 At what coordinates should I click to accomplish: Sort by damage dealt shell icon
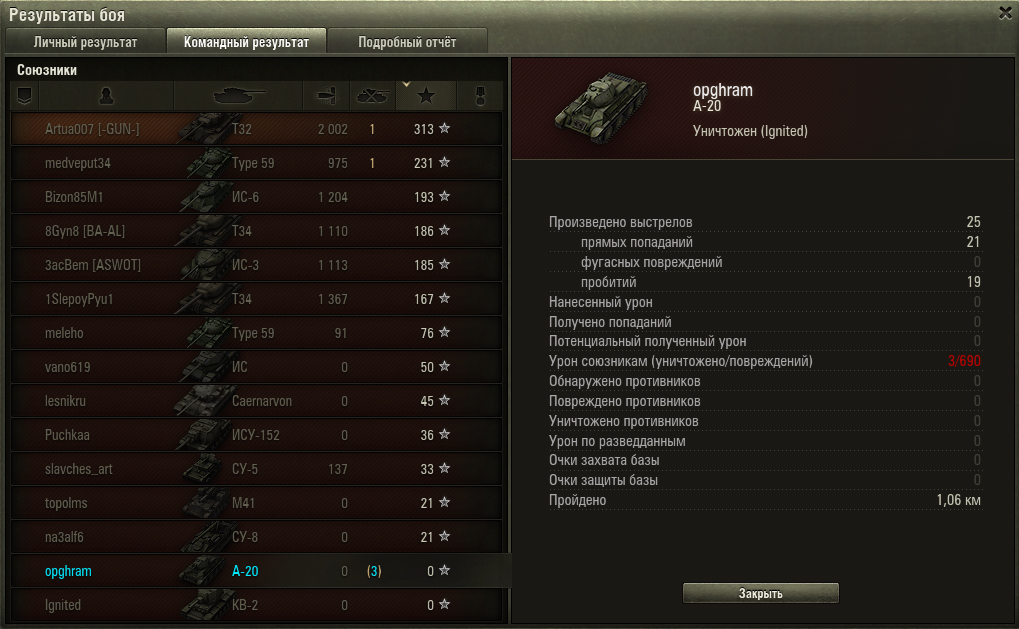pos(326,96)
